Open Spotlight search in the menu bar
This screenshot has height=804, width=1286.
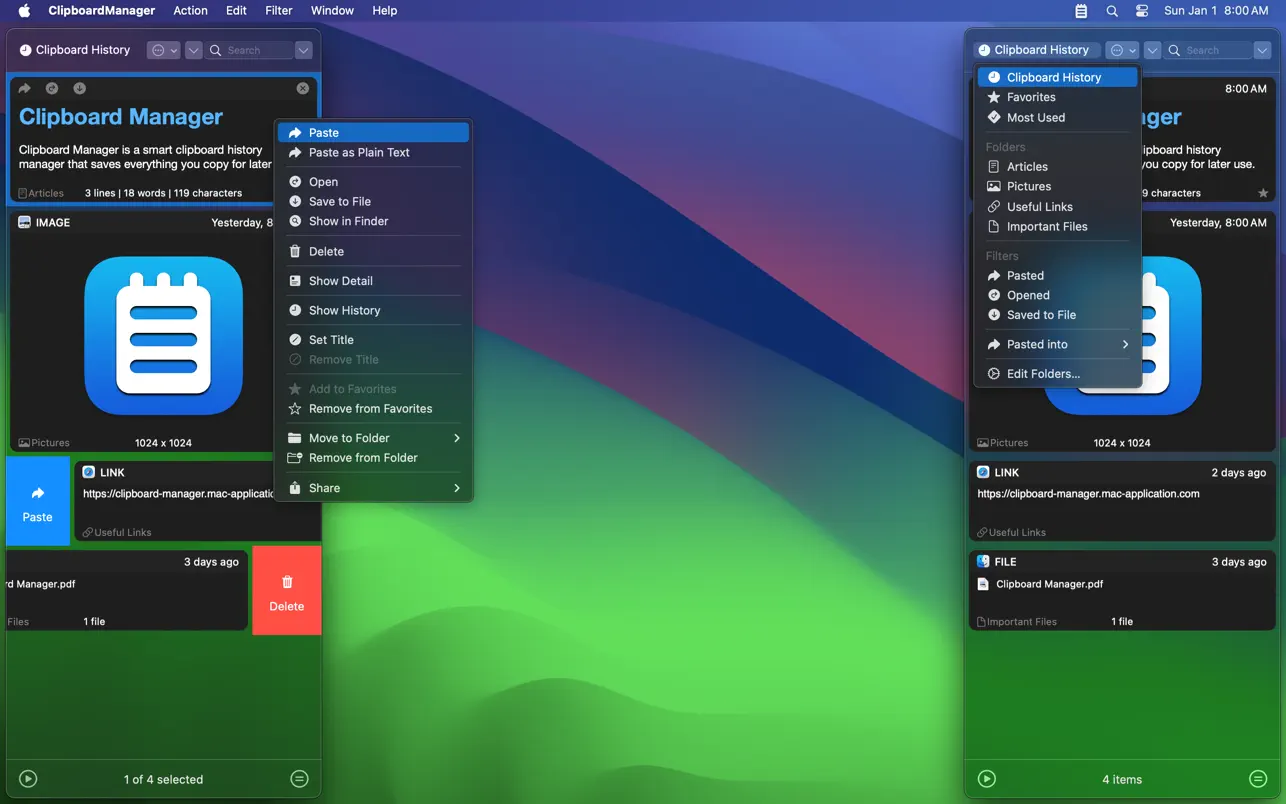pyautogui.click(x=1112, y=11)
